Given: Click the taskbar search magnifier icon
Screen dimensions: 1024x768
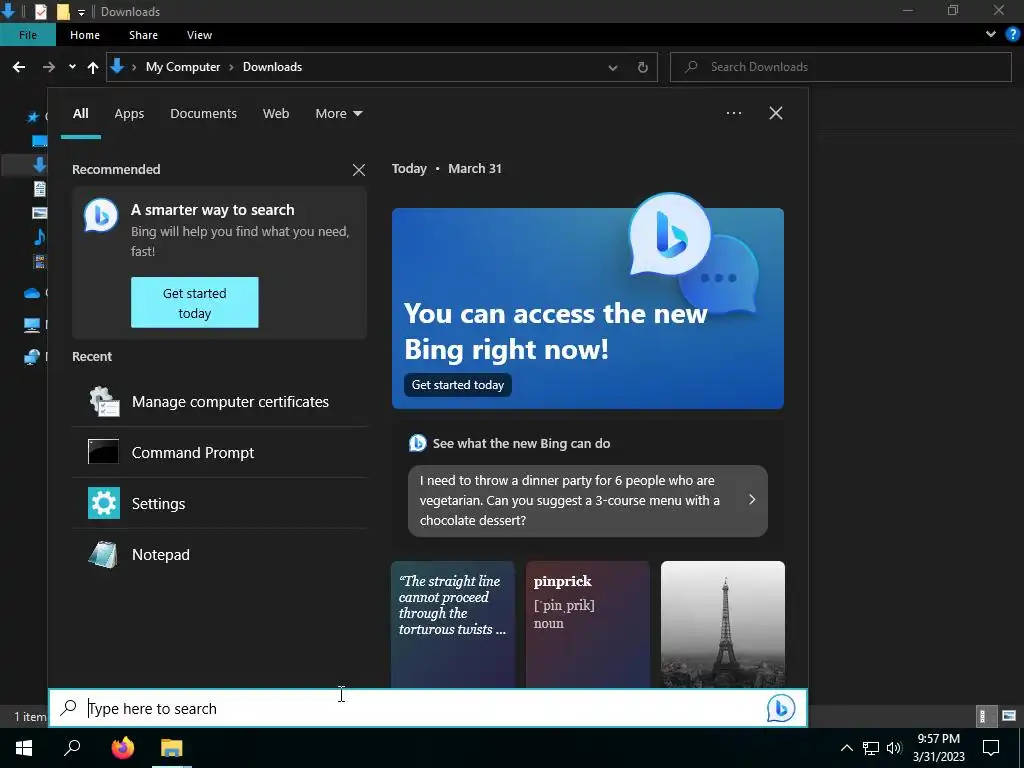Looking at the screenshot, I should click(x=72, y=748).
